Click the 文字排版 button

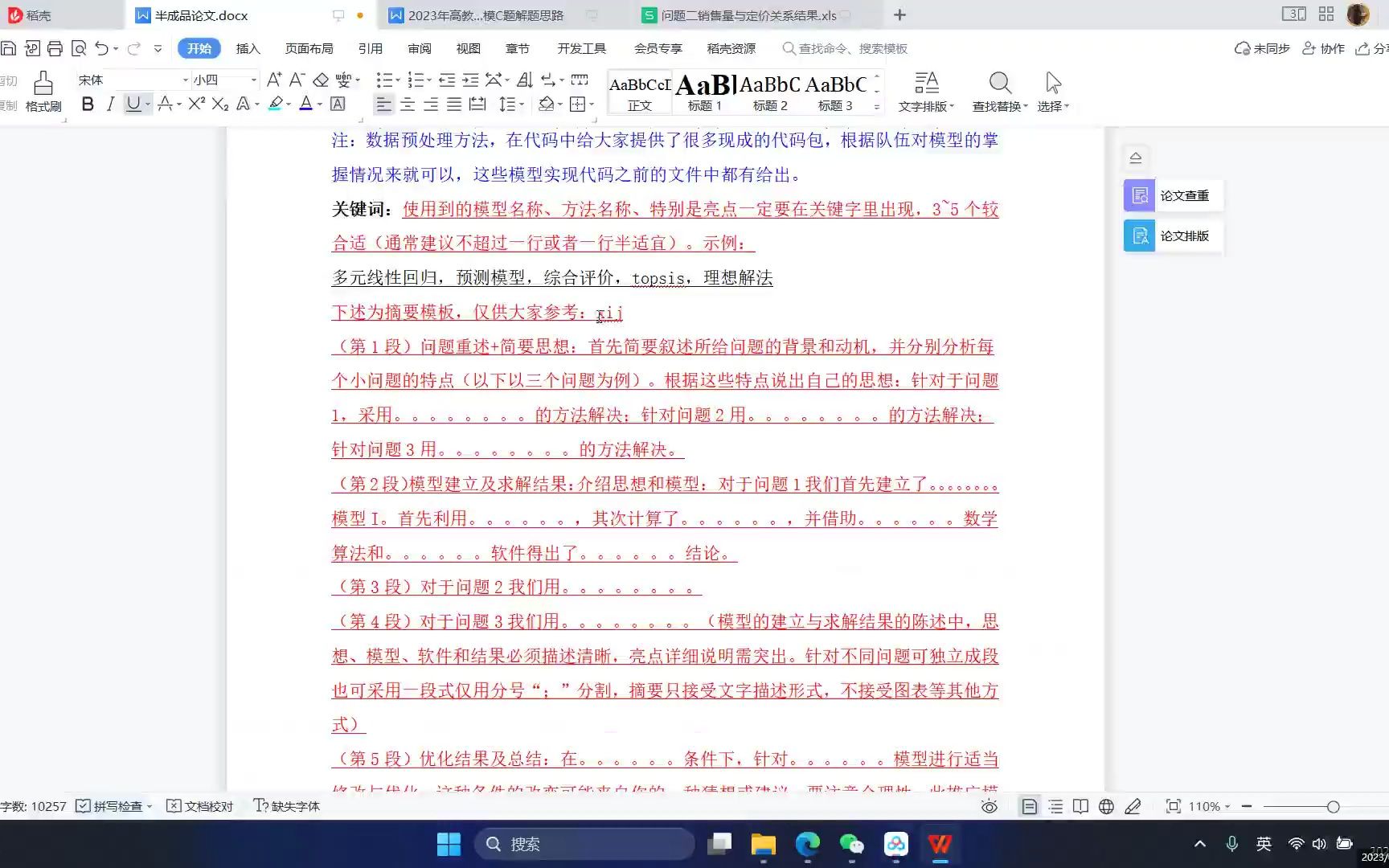[926, 90]
